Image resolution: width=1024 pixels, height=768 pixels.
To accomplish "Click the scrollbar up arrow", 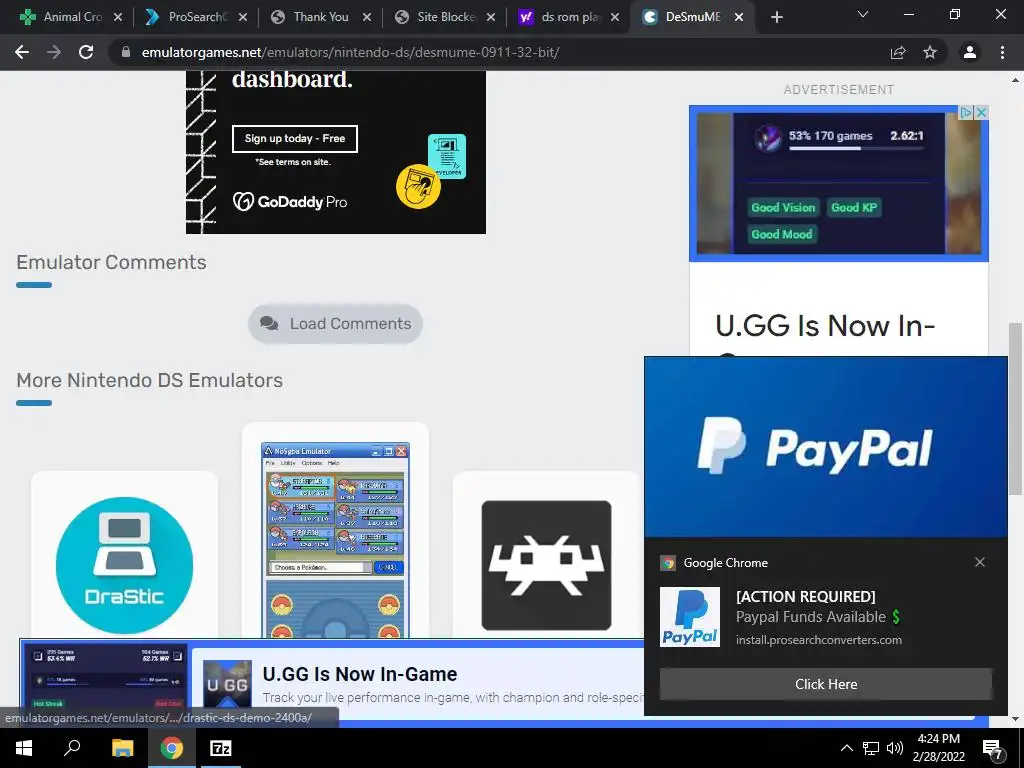I will click(x=1015, y=80).
